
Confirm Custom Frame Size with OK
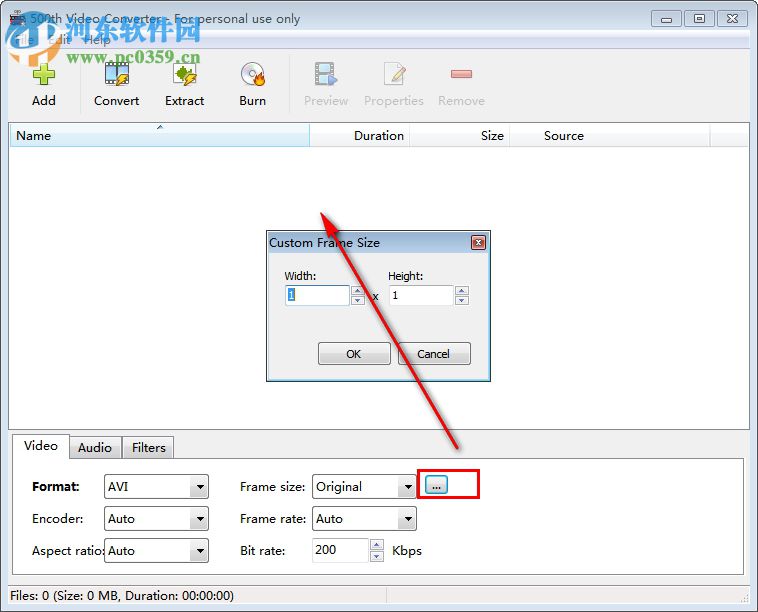pos(354,354)
